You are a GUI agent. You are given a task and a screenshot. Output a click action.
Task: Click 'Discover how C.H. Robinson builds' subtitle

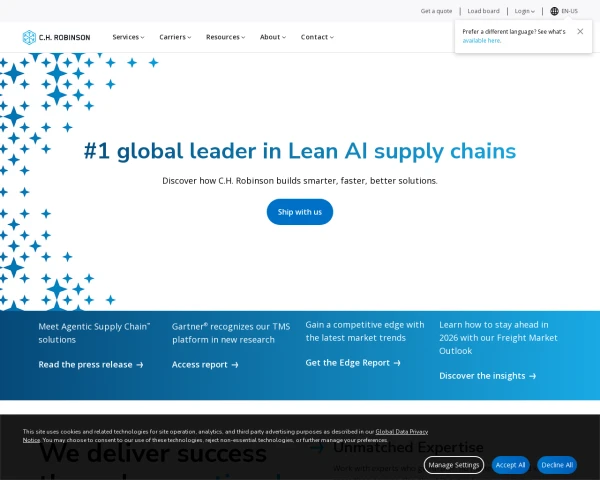point(300,181)
